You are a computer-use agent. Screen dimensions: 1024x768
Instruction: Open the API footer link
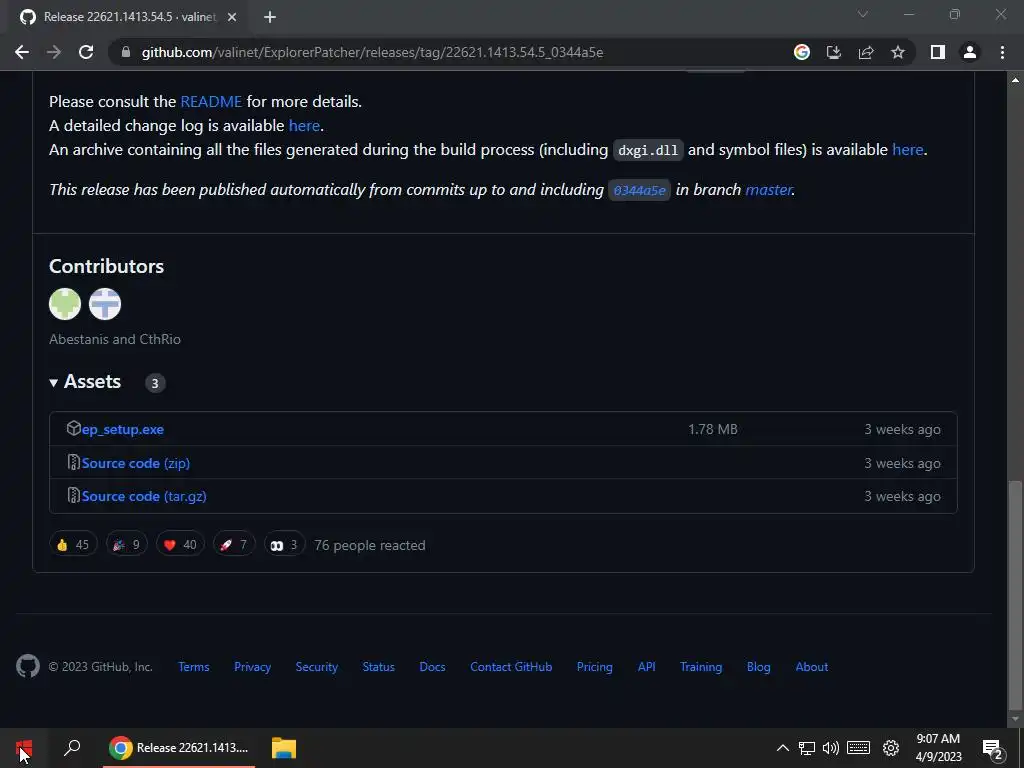click(x=647, y=667)
